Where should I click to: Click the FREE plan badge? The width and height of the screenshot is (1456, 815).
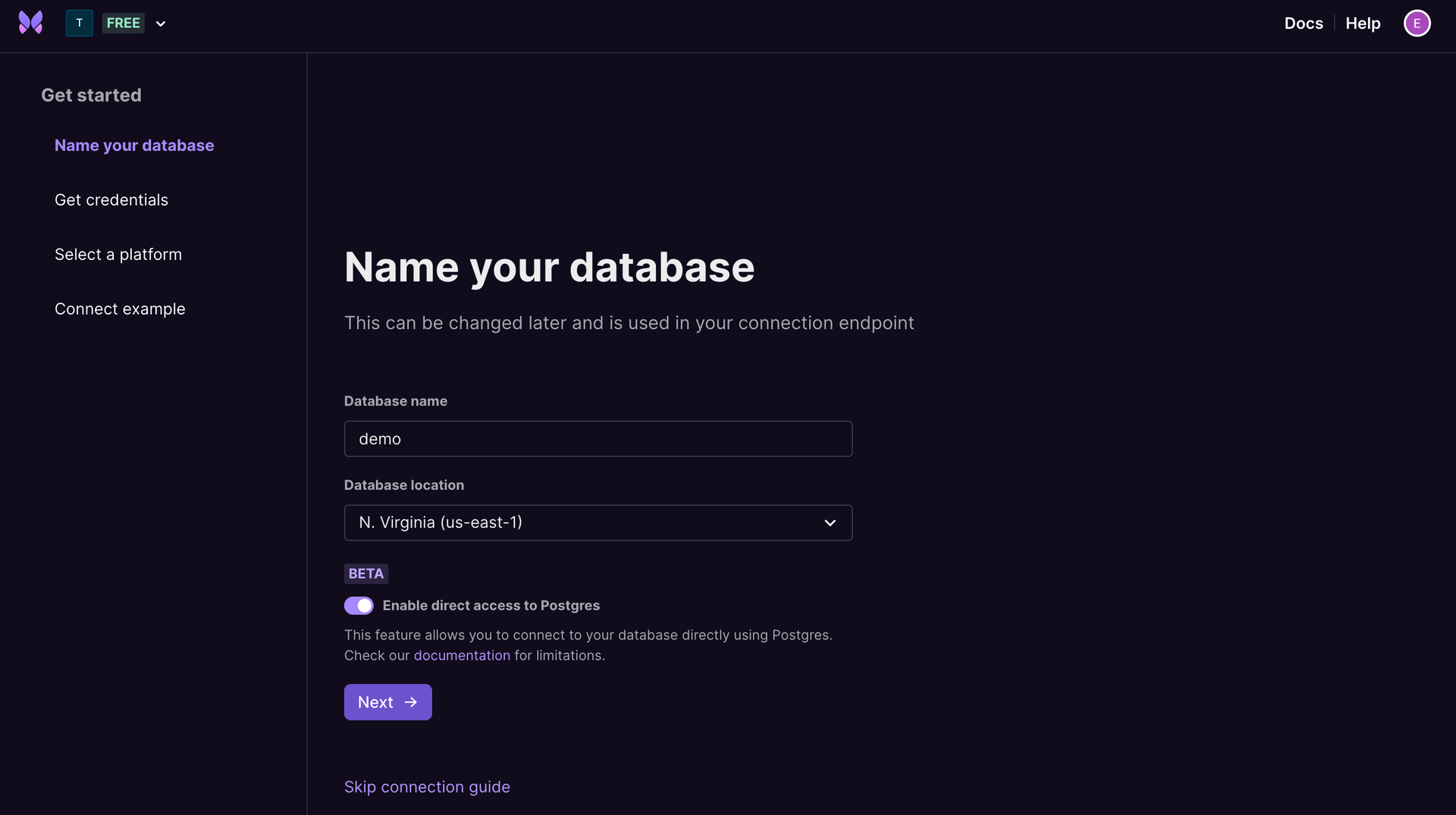[123, 23]
